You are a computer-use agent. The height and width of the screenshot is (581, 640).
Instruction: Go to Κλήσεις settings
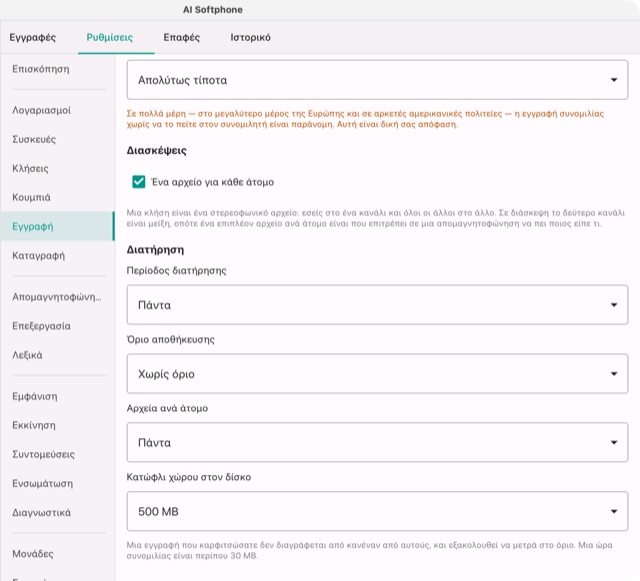pyautogui.click(x=57, y=168)
